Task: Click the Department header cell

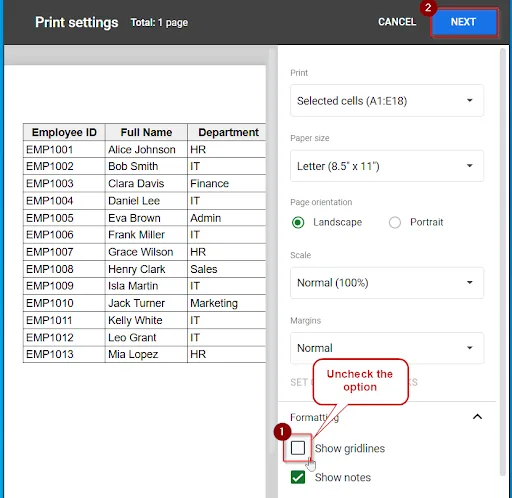Action: 227,132
